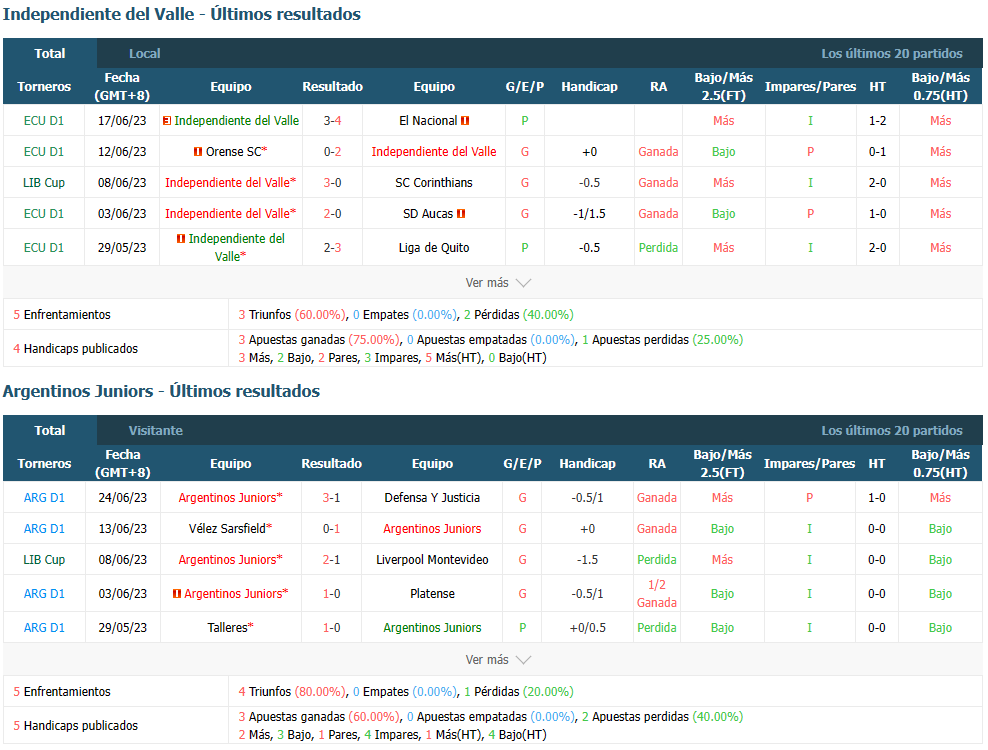The height and width of the screenshot is (750, 988).
Task: Expand Ver más under Argentinos Juniors results
Action: (x=498, y=659)
